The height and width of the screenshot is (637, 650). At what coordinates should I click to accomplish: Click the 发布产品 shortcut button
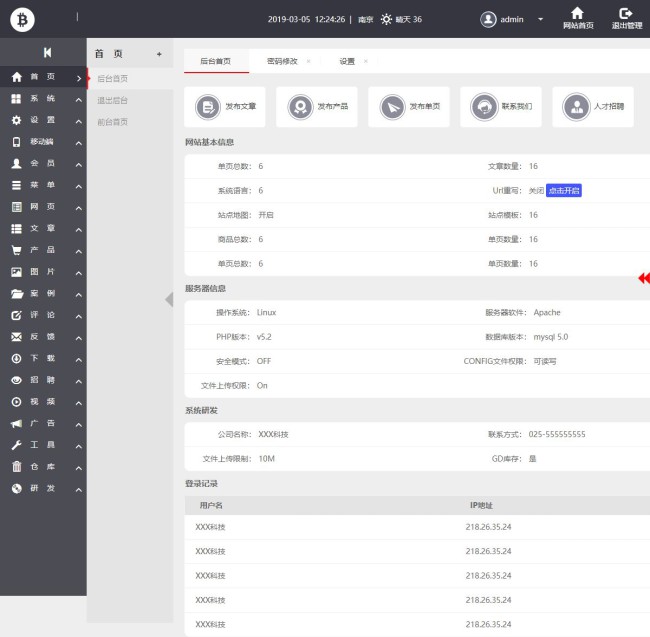pyautogui.click(x=317, y=107)
